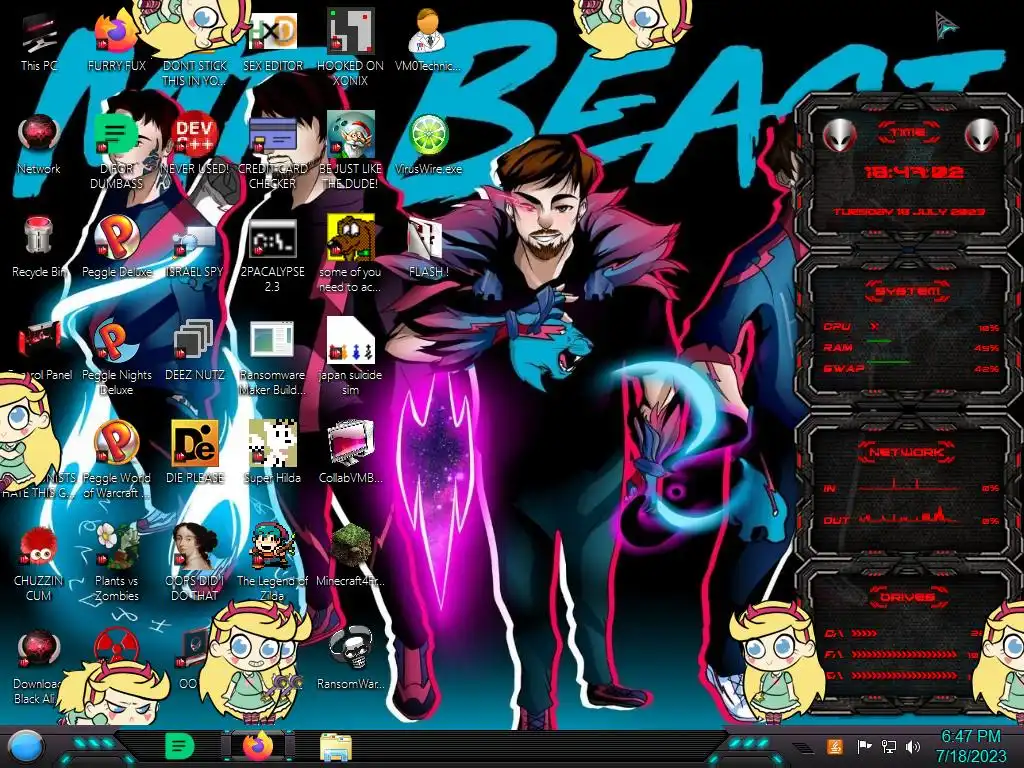Click the network tray icon
Screen dimensions: 1024x768
[889, 746]
